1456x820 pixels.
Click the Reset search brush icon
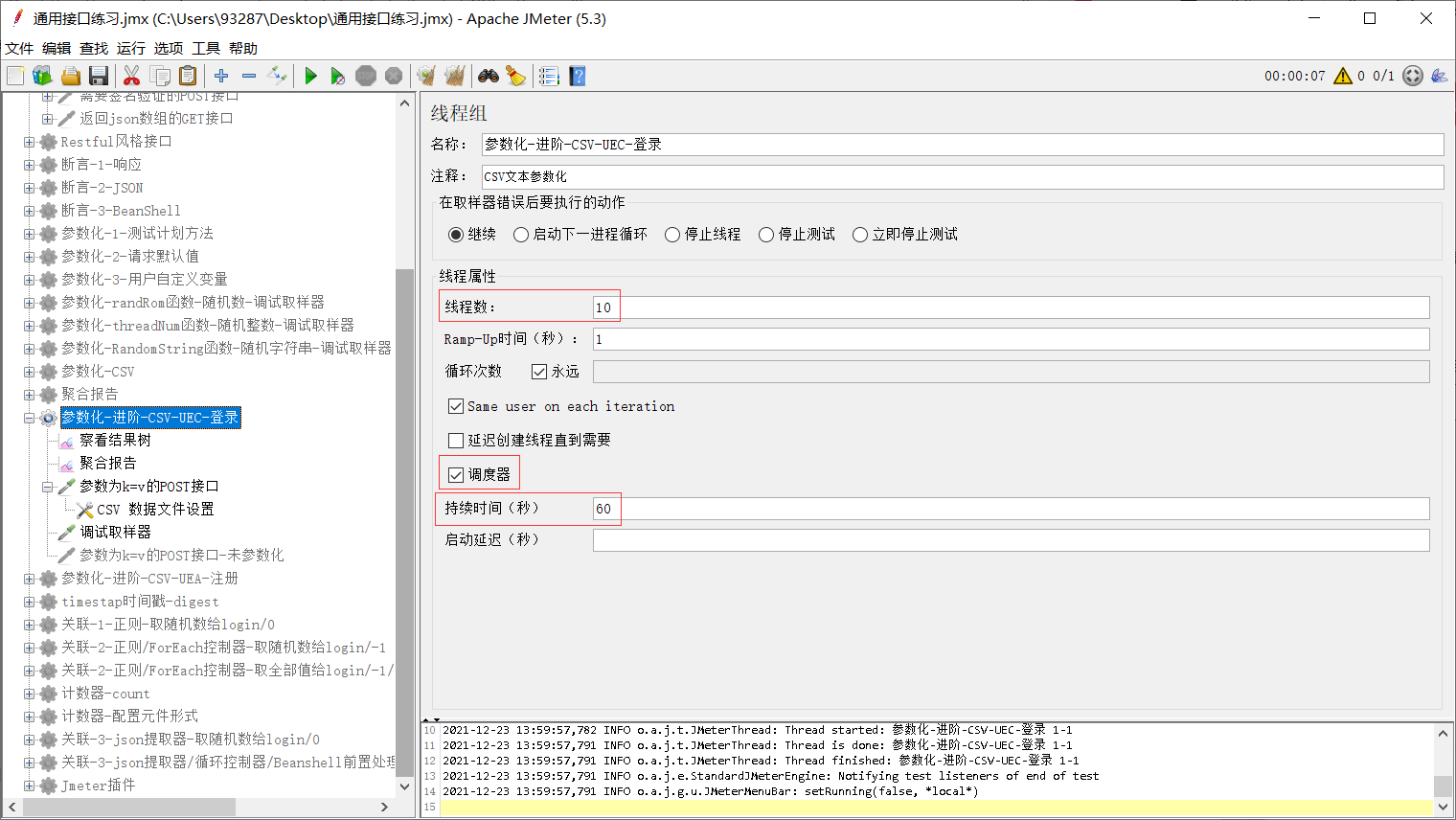516,76
